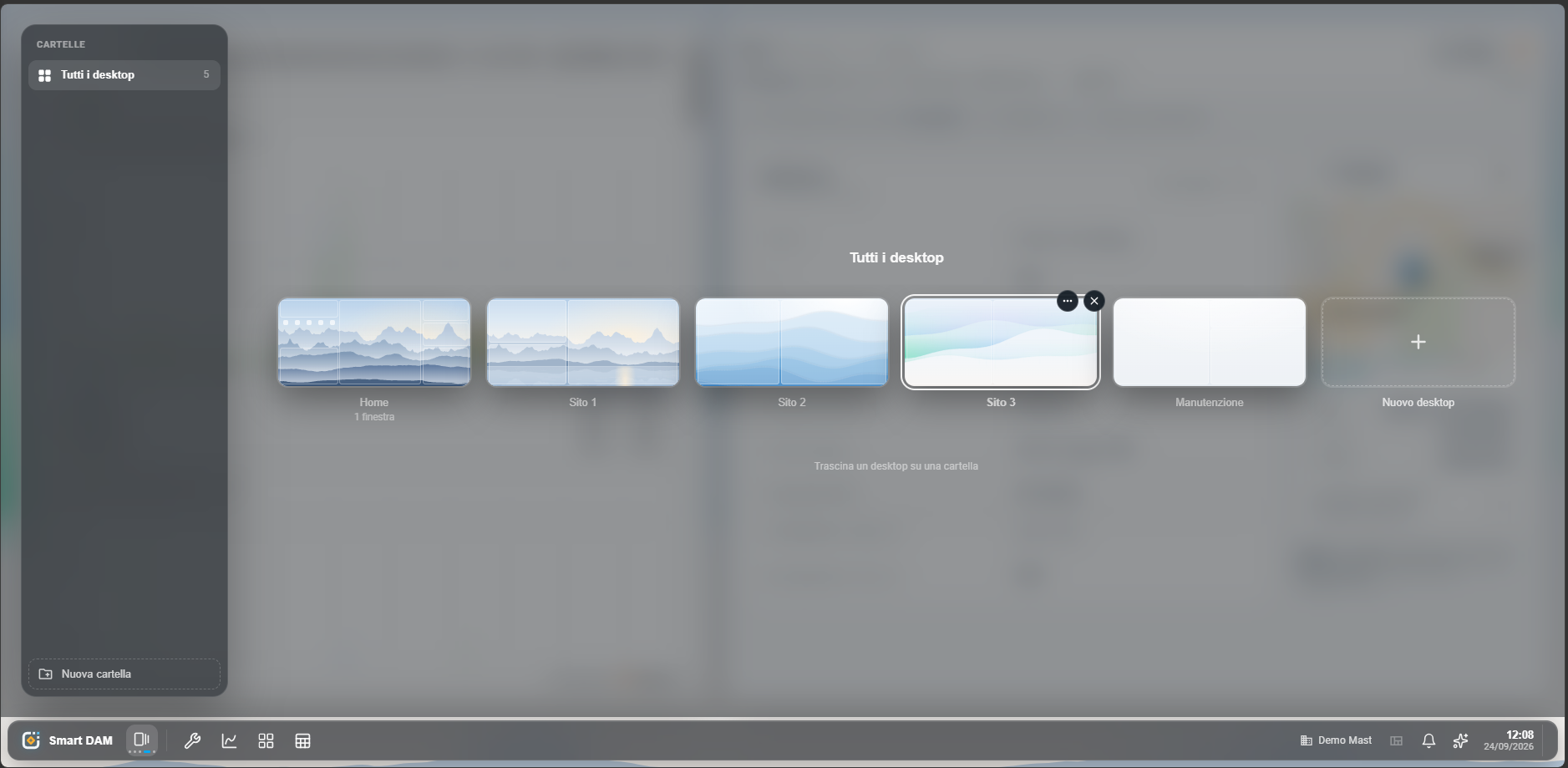The height and width of the screenshot is (768, 1568).
Task: Click the Tutti i desktop heading
Action: tap(896, 257)
